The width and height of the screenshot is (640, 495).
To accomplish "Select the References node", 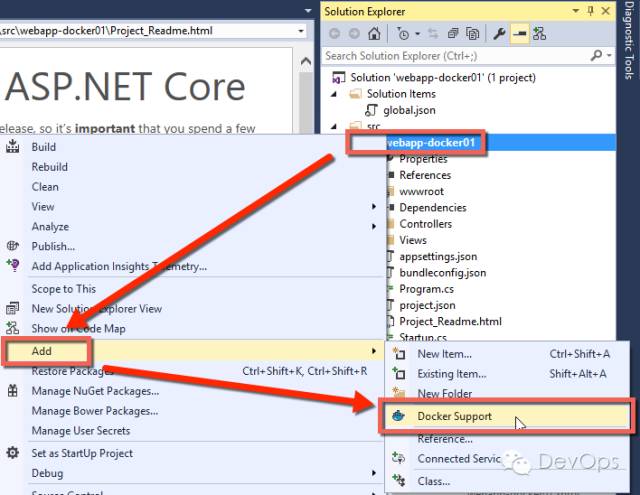I will [425, 175].
